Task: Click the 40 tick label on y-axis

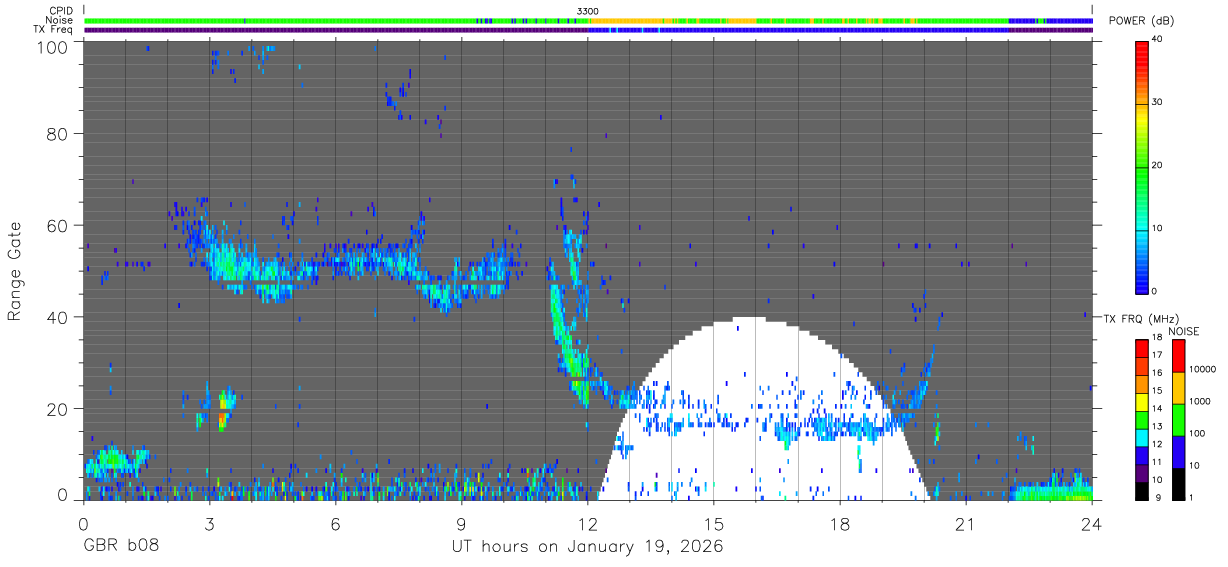Action: pyautogui.click(x=57, y=317)
